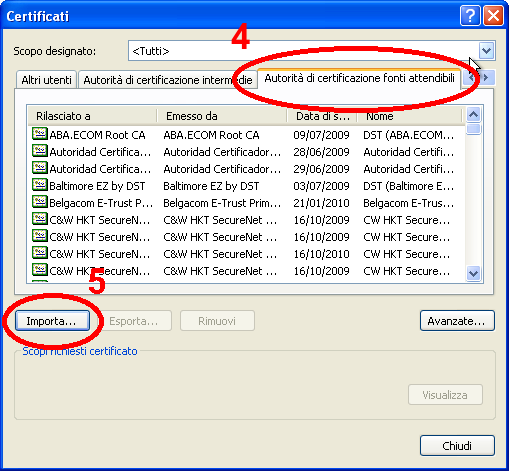Select the Autorità di certificazione fonti attendibili tab
Image resolution: width=509 pixels, height=471 pixels.
[359, 79]
